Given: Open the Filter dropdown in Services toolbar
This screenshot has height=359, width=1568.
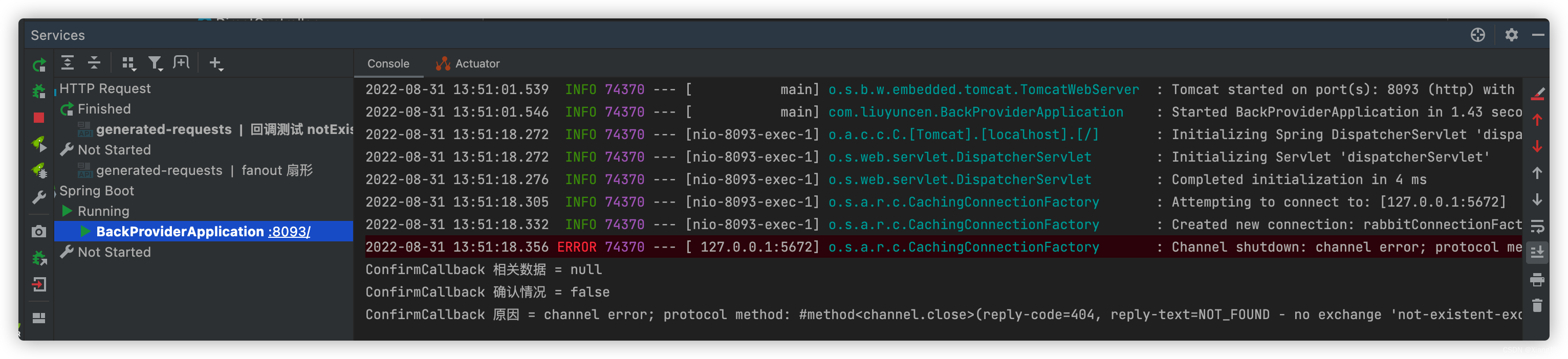Looking at the screenshot, I should (x=155, y=63).
